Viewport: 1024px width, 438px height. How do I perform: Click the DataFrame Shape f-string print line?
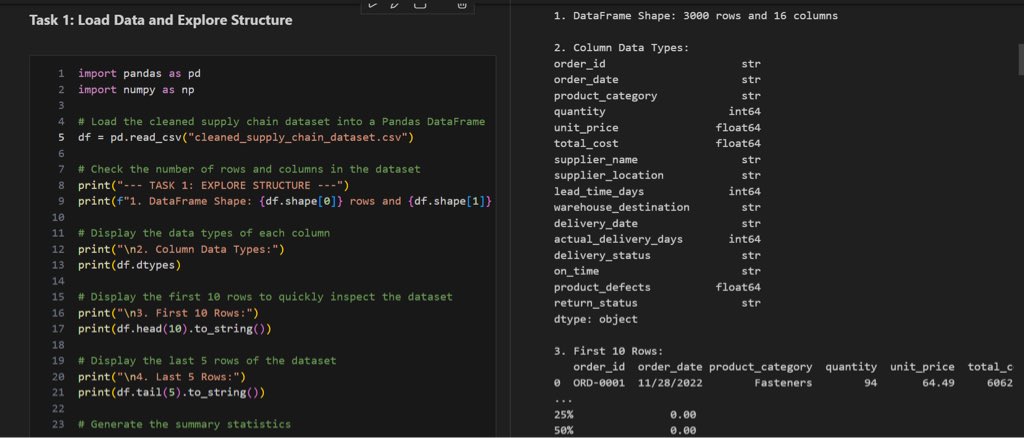click(284, 201)
